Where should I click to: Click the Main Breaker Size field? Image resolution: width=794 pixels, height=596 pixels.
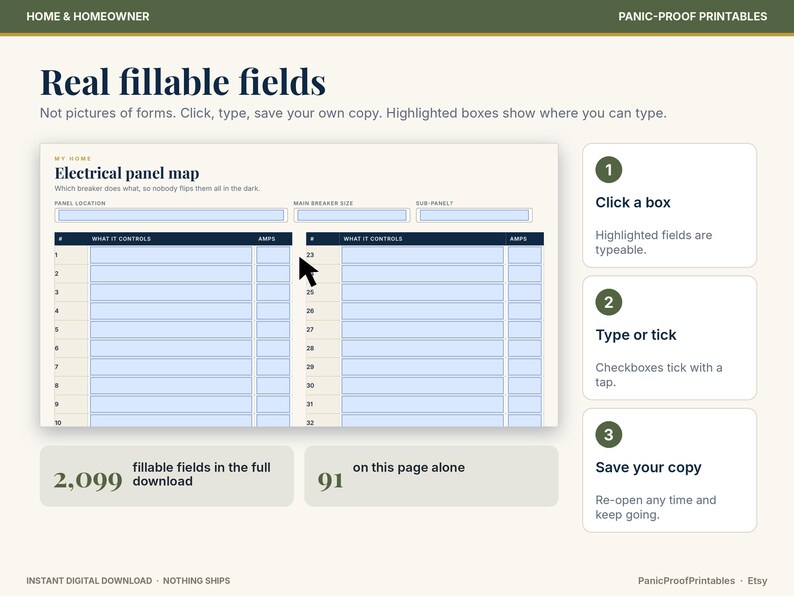pos(351,215)
